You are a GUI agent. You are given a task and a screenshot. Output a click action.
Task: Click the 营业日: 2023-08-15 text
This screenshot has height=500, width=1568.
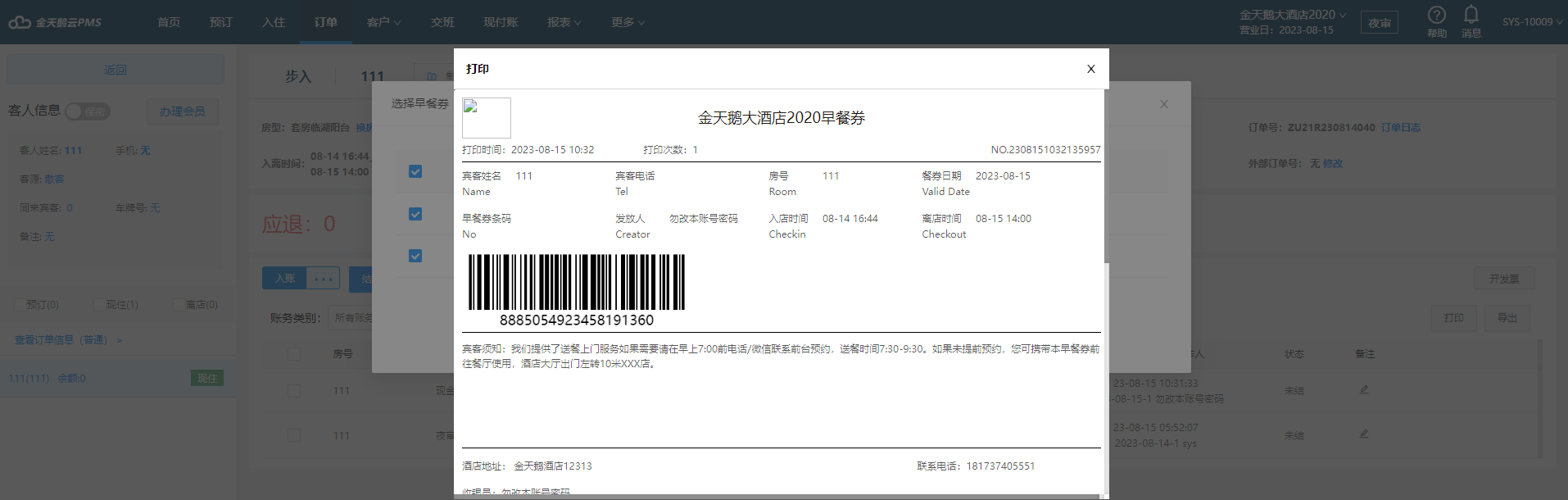tap(1286, 30)
